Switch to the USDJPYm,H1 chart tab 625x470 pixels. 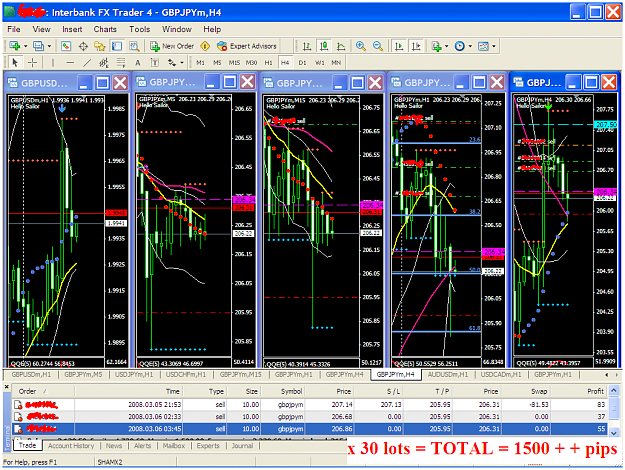(134, 374)
